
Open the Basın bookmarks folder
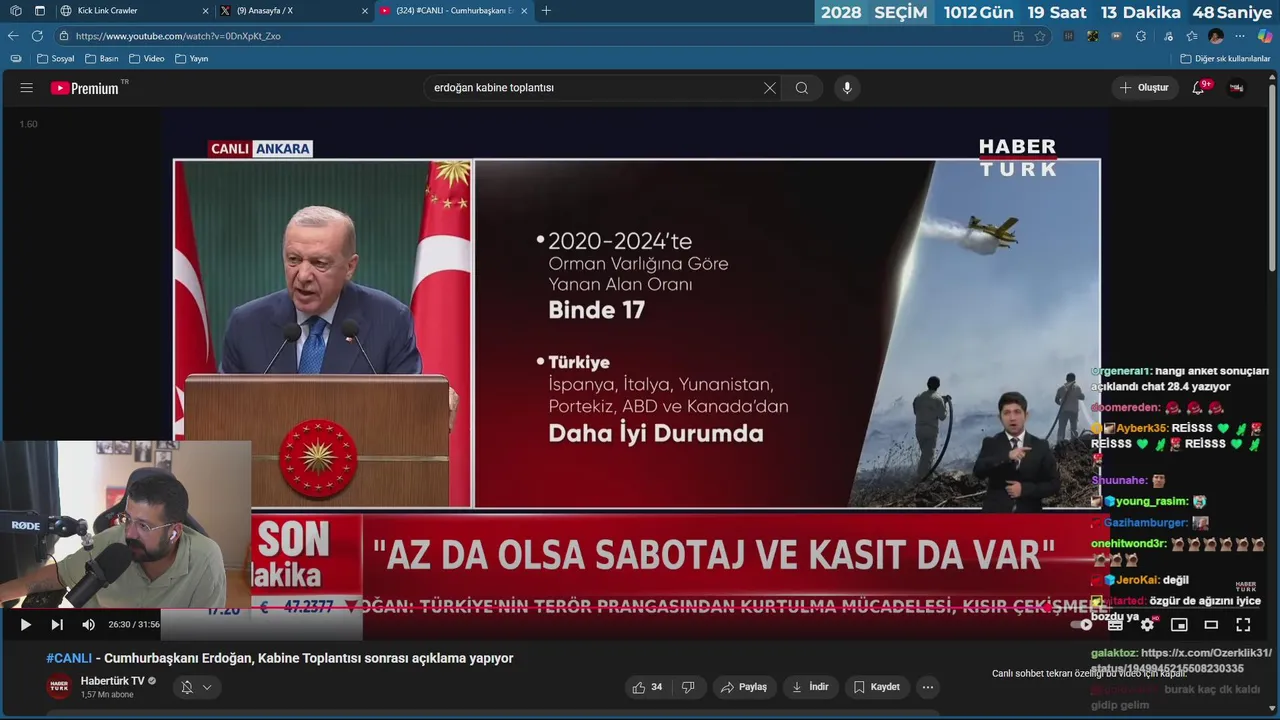pyautogui.click(x=102, y=59)
